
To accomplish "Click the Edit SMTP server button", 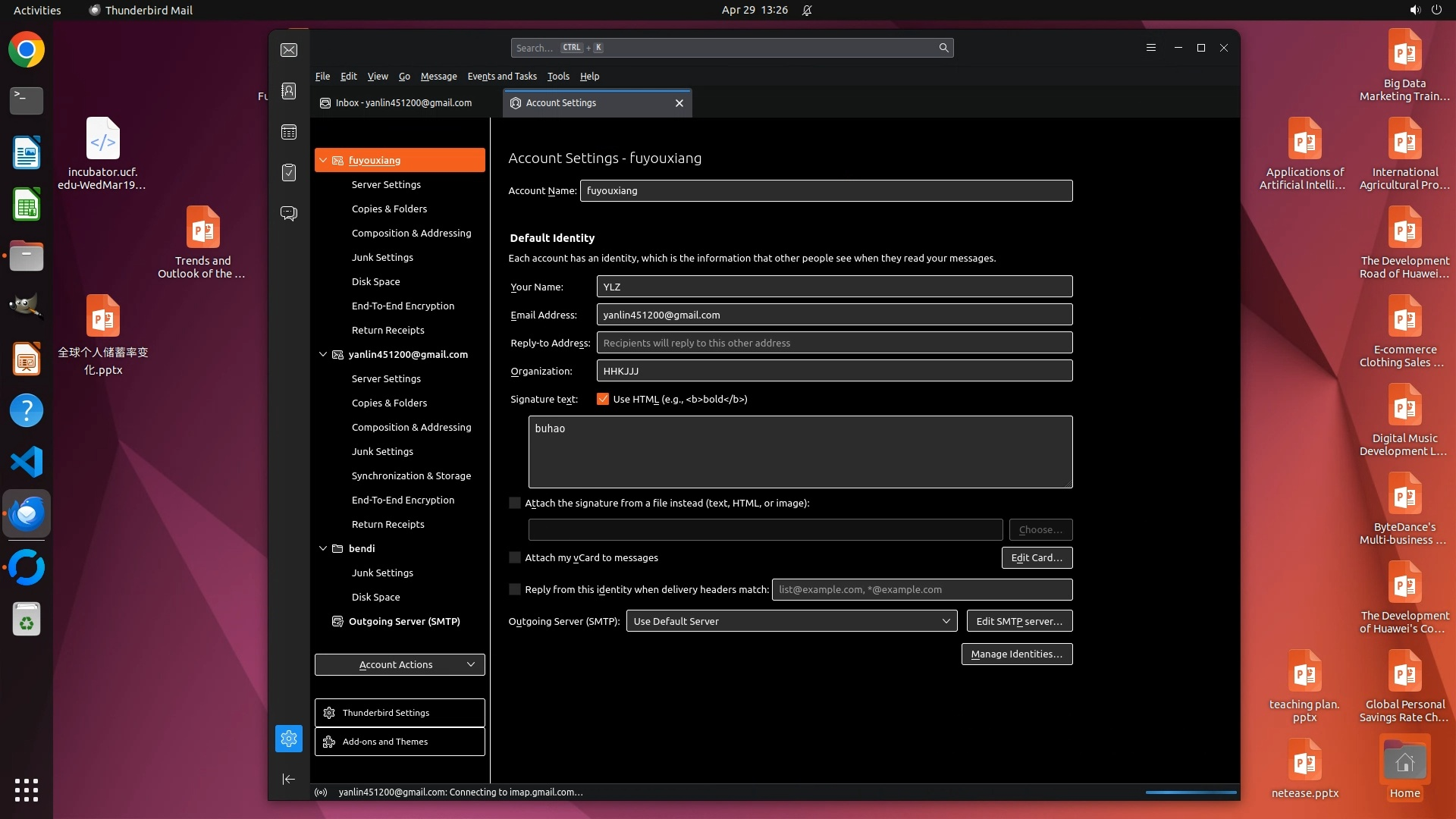I will click(x=1018, y=621).
